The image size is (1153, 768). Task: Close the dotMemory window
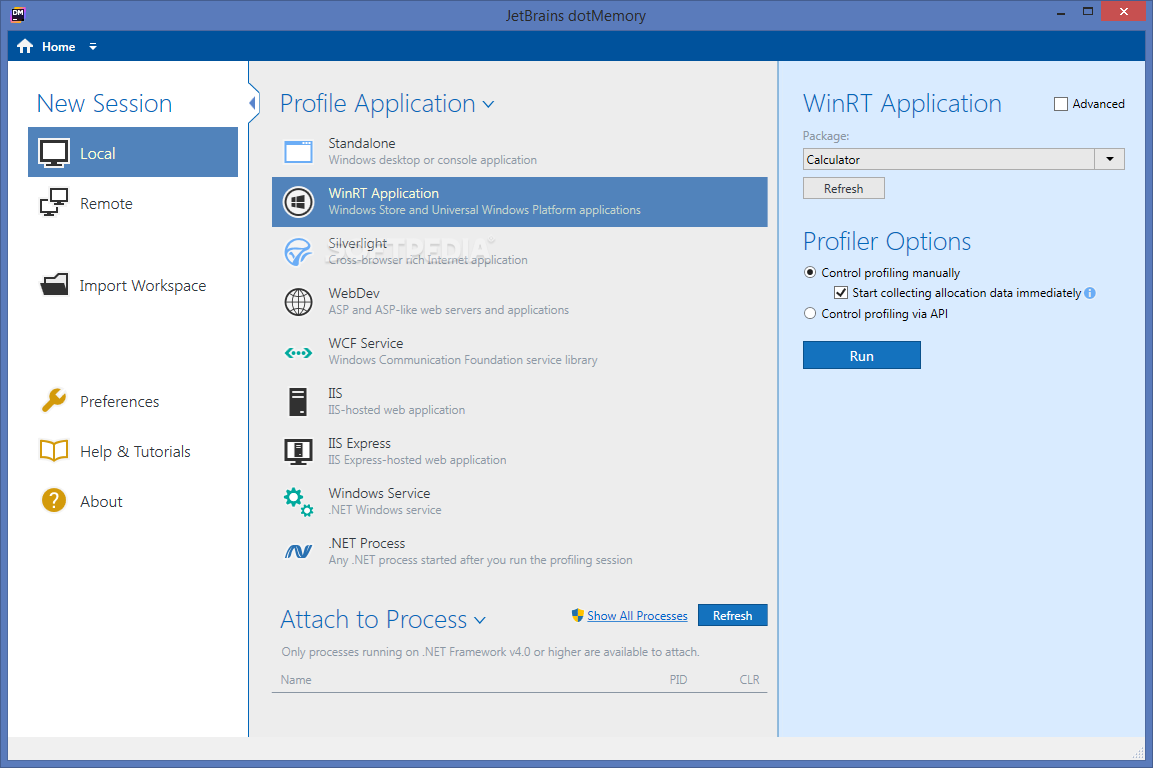pos(1124,11)
